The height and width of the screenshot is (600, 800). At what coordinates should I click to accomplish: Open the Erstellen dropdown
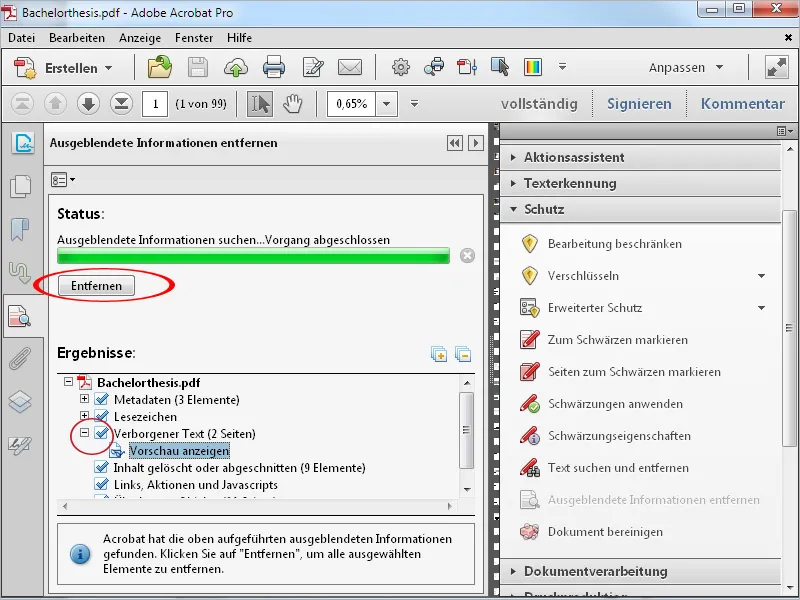(72, 67)
